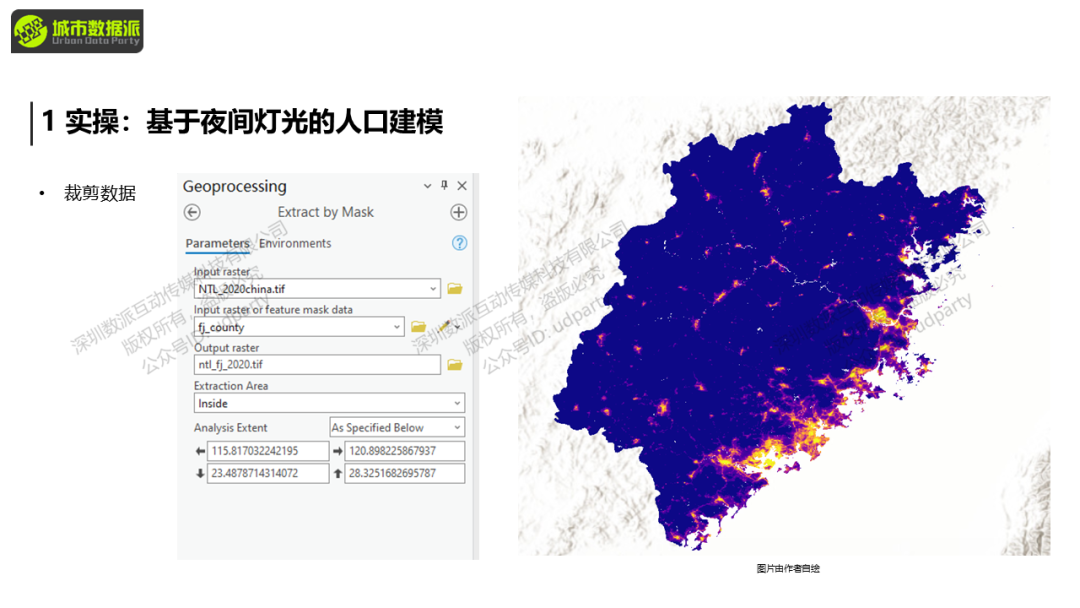Image resolution: width=1080 pixels, height=608 pixels.
Task: Expand the Input raster NTL_2020china.tif dropdown
Action: (433, 289)
